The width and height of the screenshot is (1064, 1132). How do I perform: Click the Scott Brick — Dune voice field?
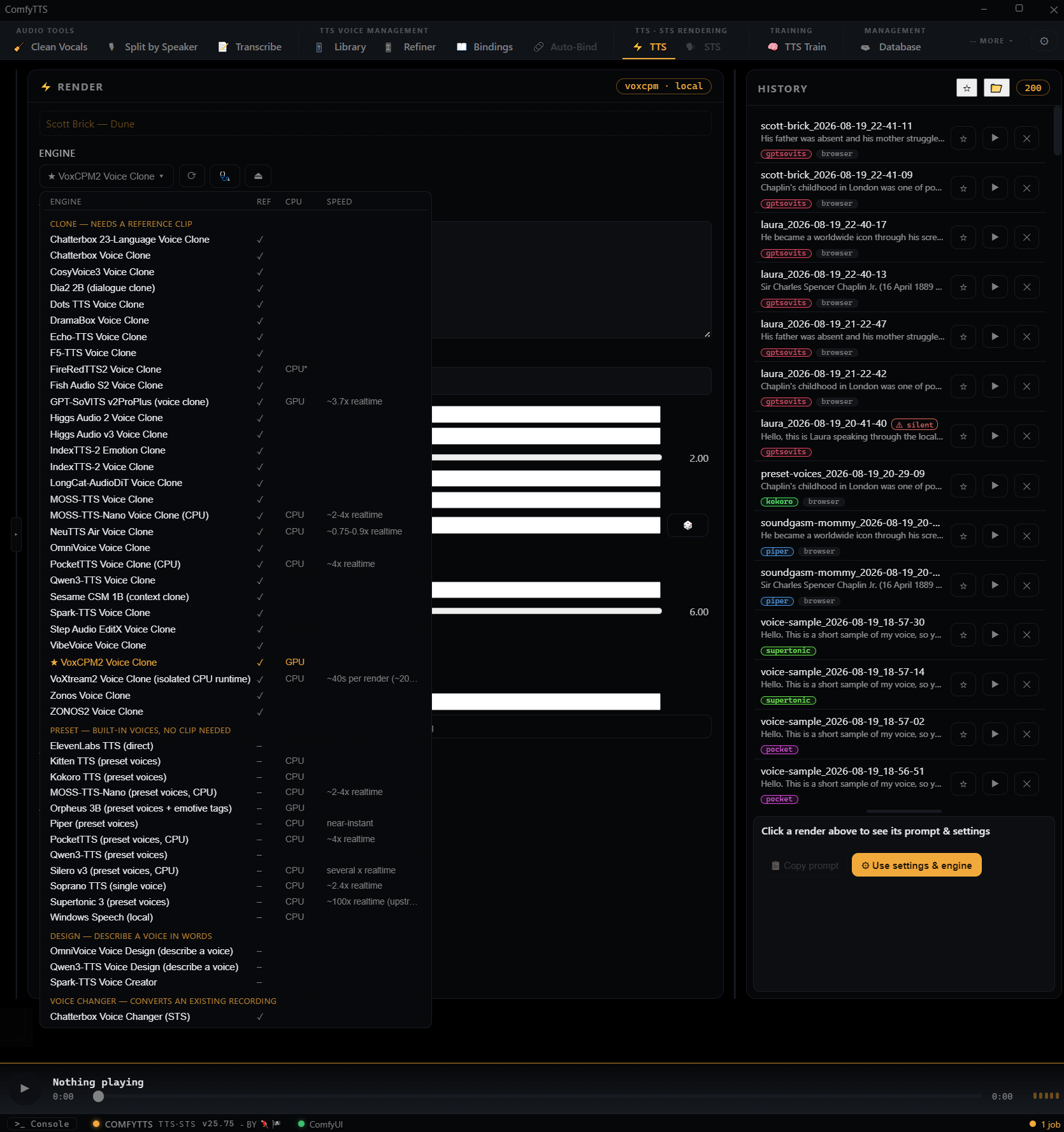pos(375,124)
